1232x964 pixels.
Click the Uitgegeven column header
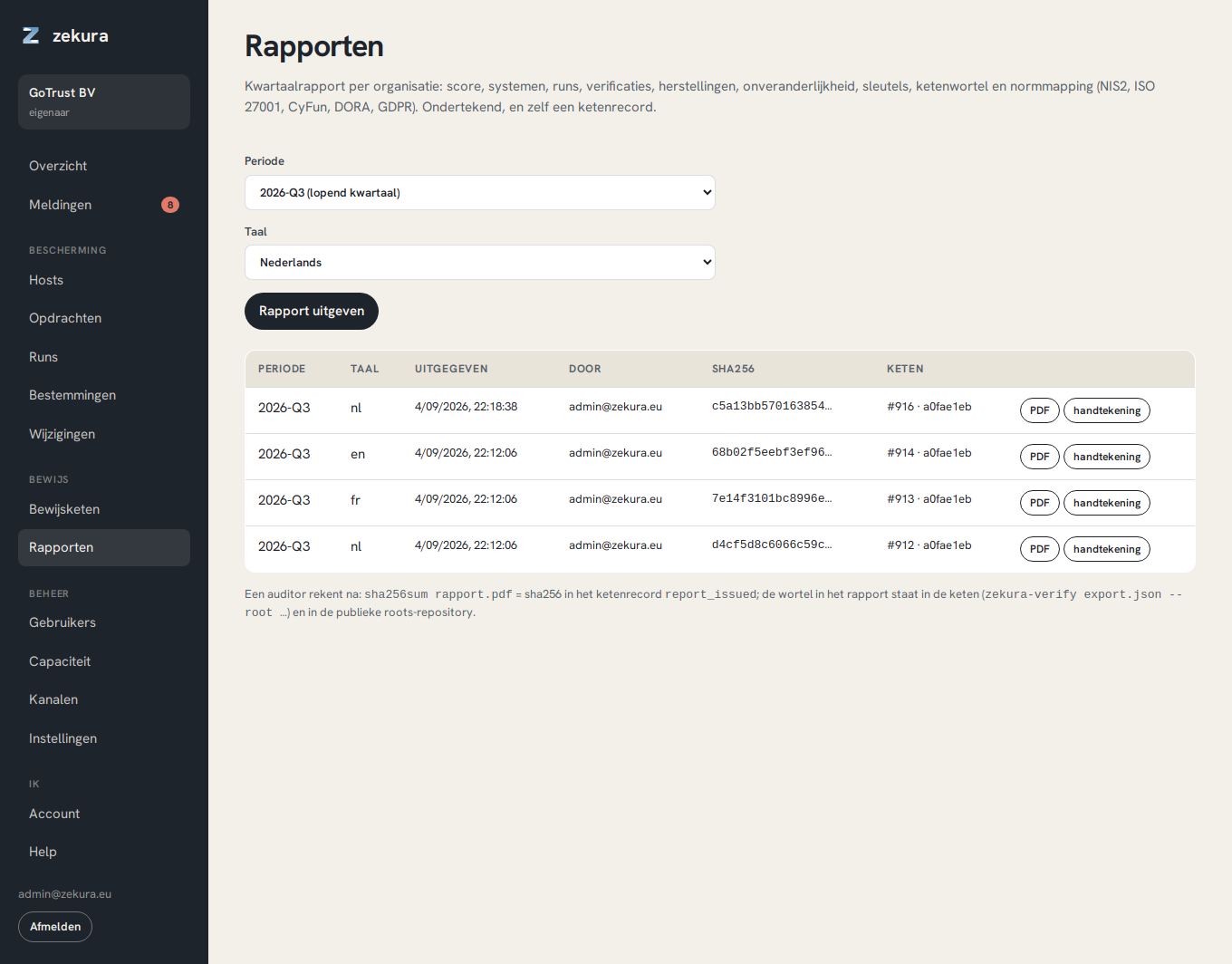click(x=451, y=369)
